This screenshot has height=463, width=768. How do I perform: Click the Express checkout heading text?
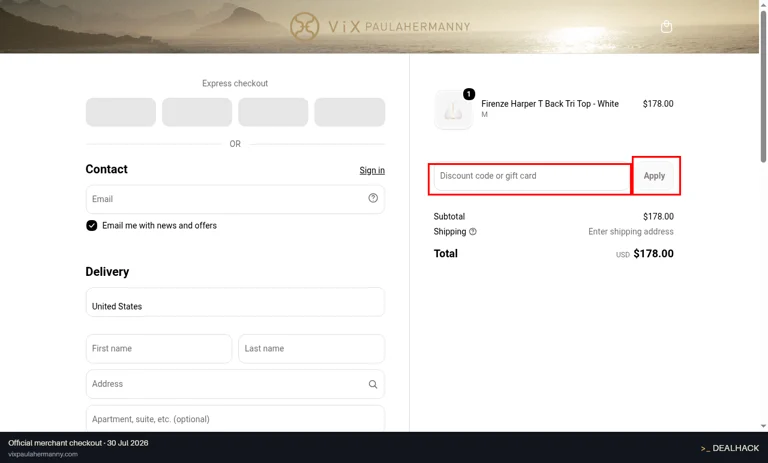pyautogui.click(x=235, y=83)
